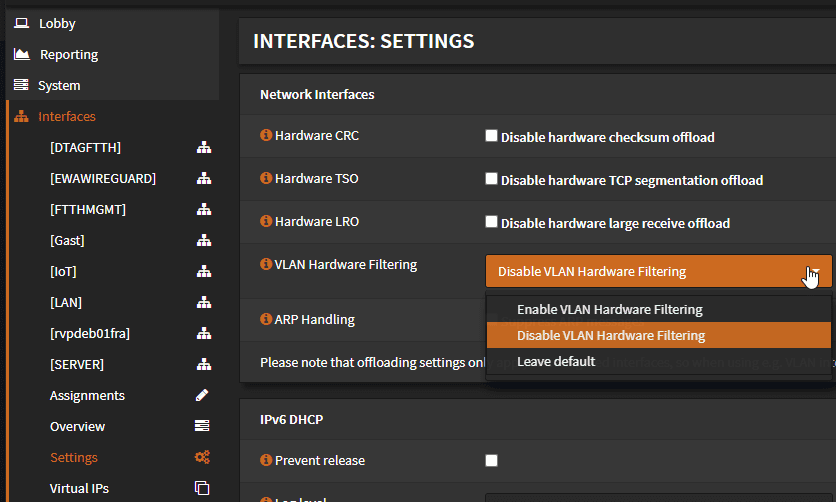
Task: Click the network icon next to [DTAGFTTH]
Action: tap(203, 148)
